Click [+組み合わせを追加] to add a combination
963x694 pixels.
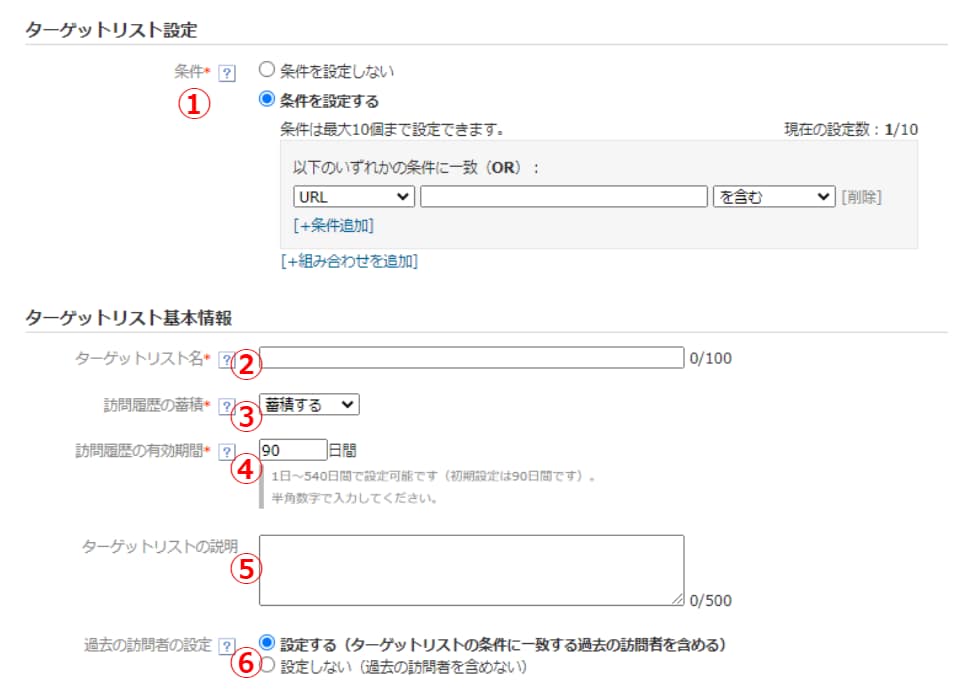point(349,261)
